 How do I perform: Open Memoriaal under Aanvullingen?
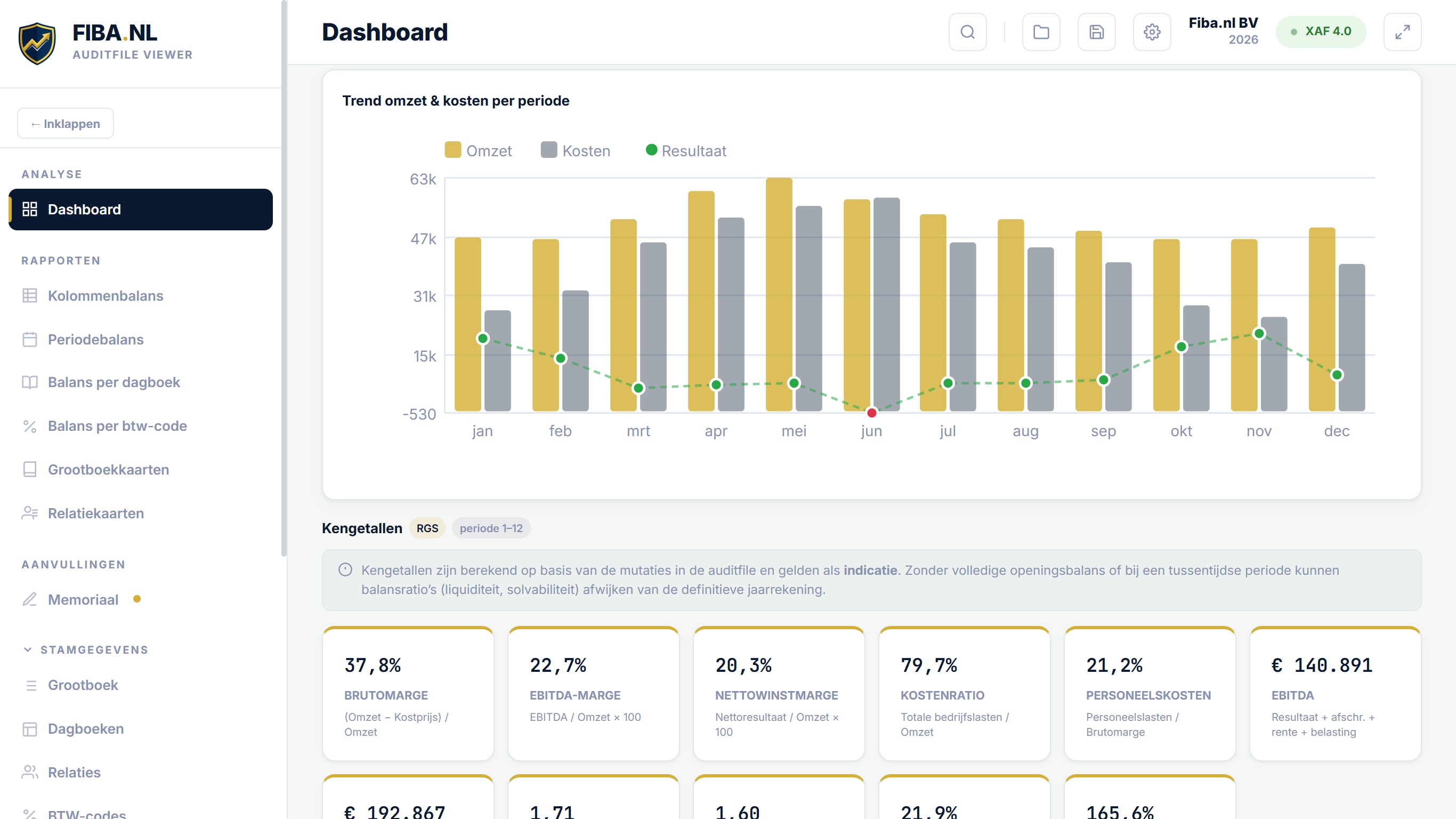[141, 599]
